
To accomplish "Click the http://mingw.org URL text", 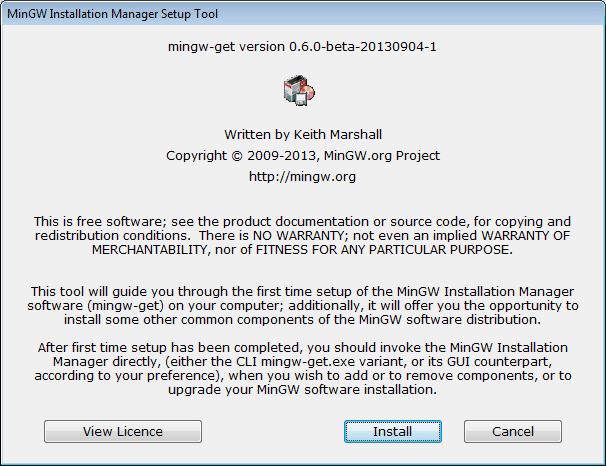I will [x=302, y=177].
